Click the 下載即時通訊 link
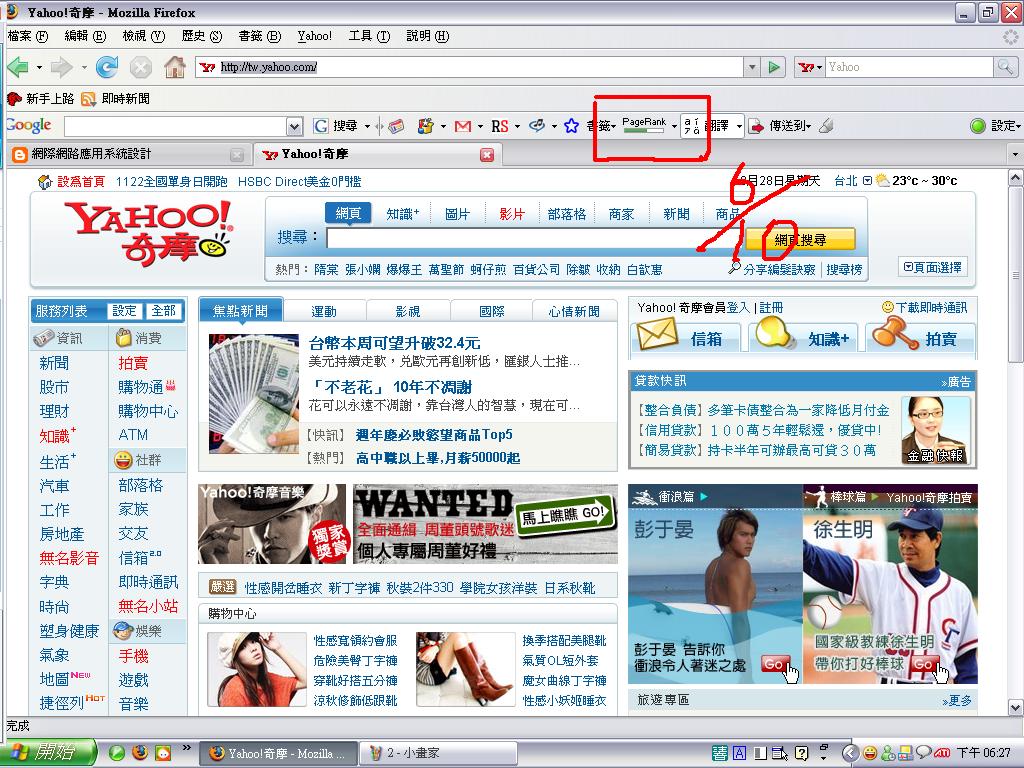1024x768 pixels. (x=931, y=308)
